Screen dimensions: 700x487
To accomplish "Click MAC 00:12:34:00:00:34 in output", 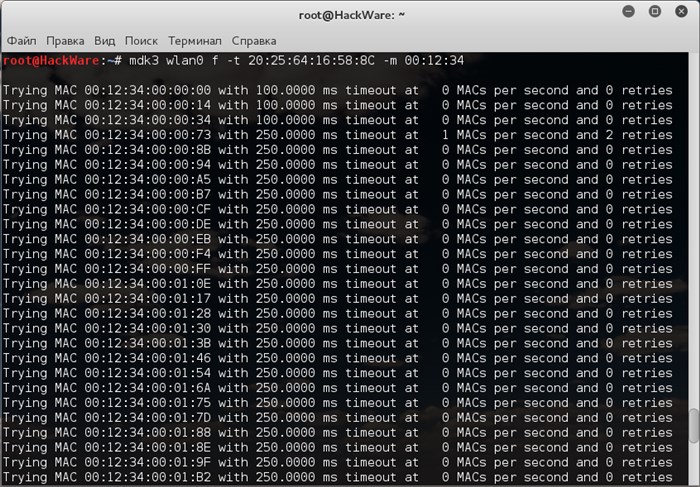I will click(148, 120).
